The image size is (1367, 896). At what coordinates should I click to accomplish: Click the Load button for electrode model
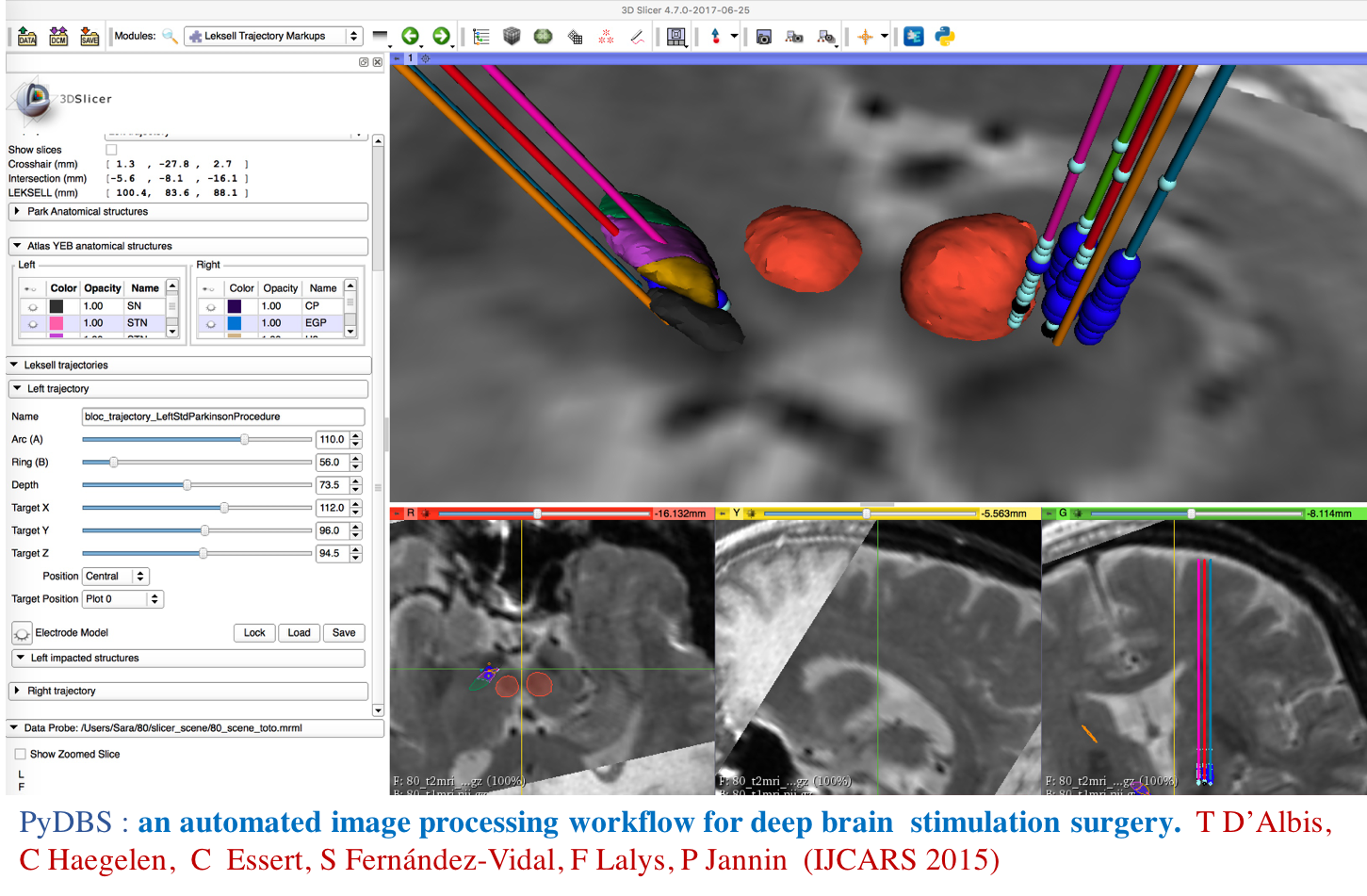tap(299, 633)
